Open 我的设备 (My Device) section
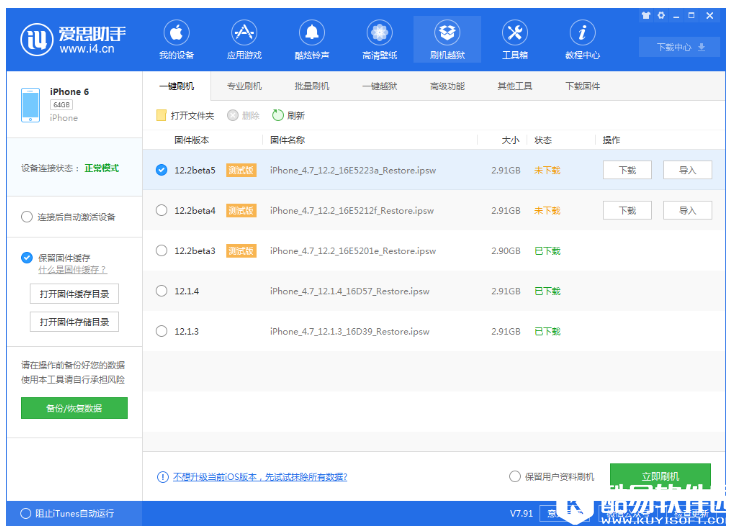 click(176, 39)
